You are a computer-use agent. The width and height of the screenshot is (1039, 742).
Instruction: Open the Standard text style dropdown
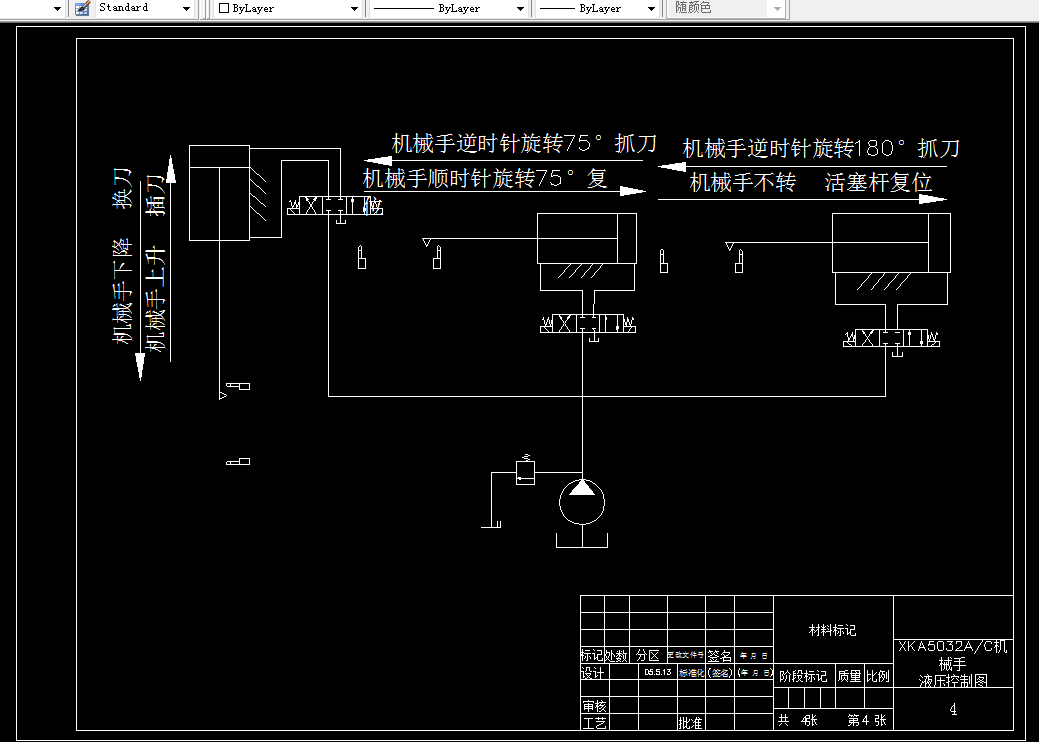tap(184, 8)
